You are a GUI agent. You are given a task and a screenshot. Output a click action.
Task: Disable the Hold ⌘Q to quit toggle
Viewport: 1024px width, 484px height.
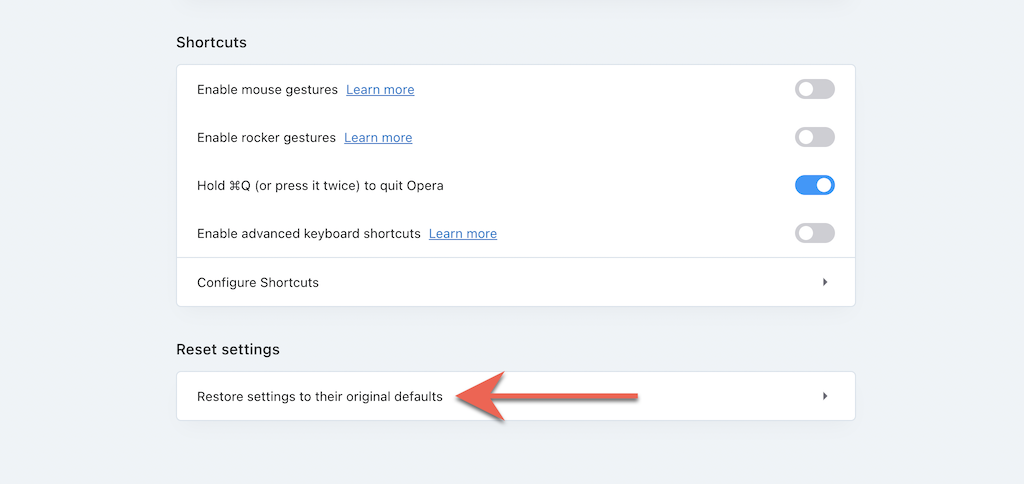pos(814,185)
